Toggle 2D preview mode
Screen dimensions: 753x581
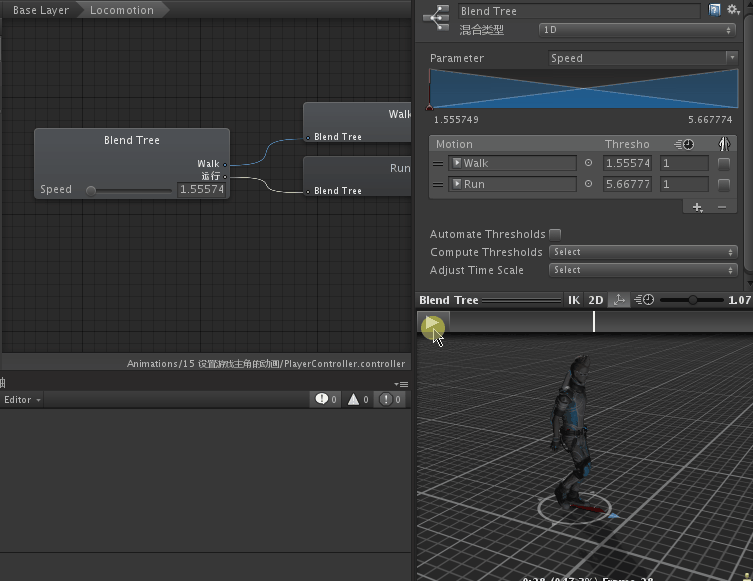pos(595,300)
